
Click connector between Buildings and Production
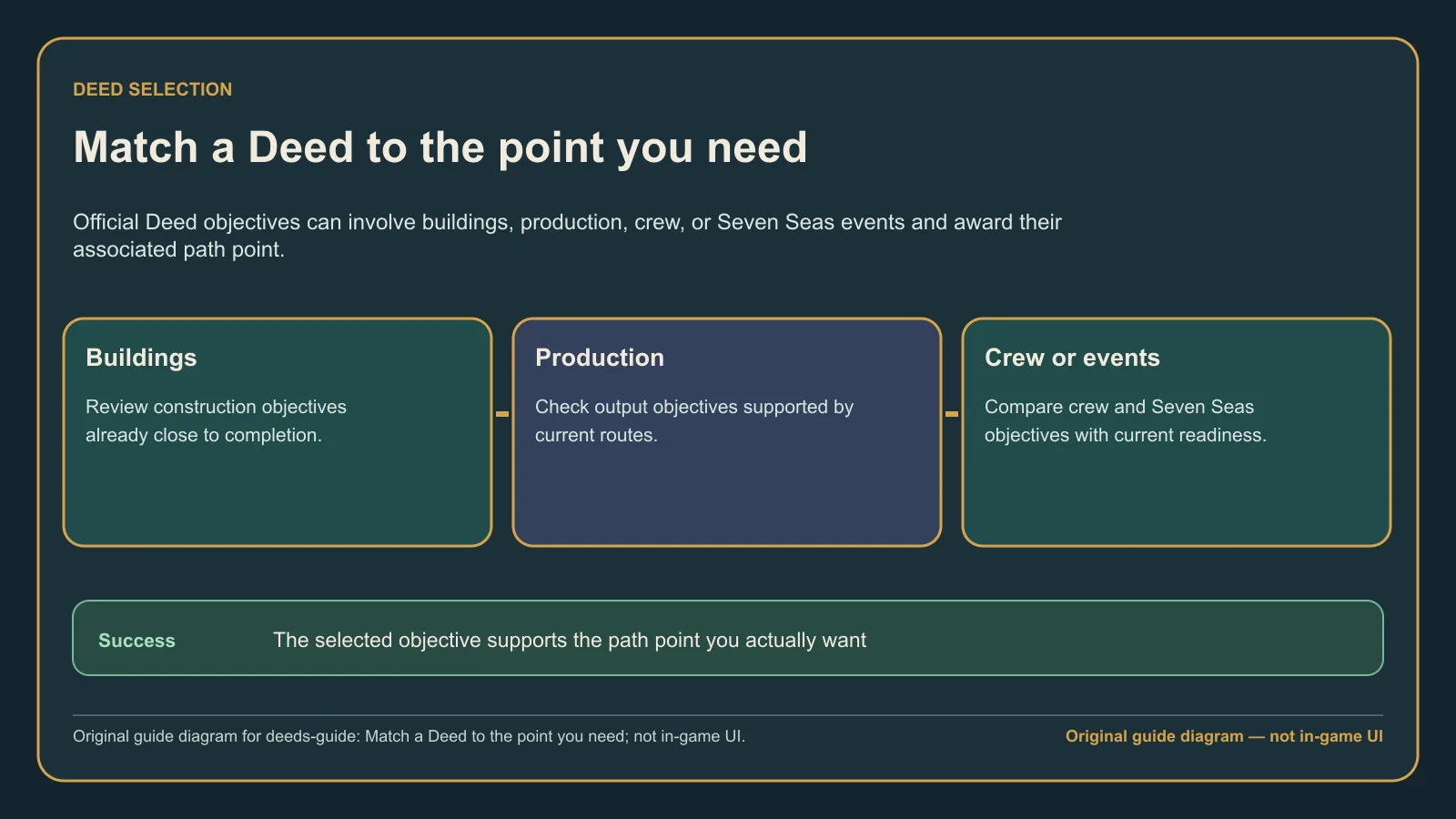pyautogui.click(x=502, y=414)
